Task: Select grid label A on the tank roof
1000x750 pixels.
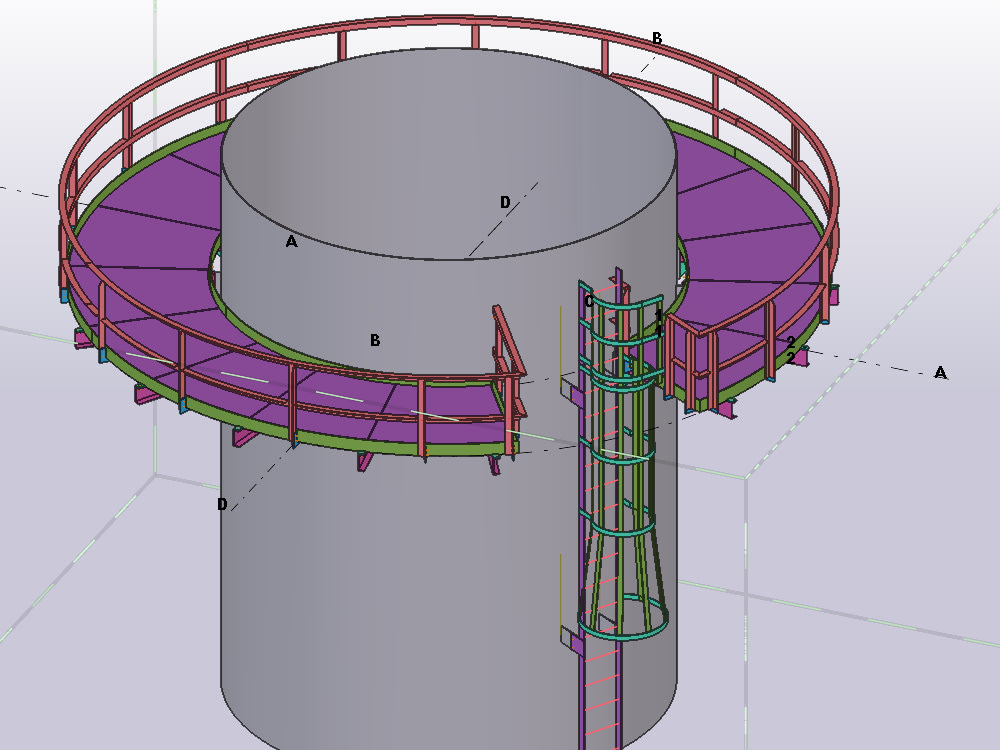Action: pos(291,240)
